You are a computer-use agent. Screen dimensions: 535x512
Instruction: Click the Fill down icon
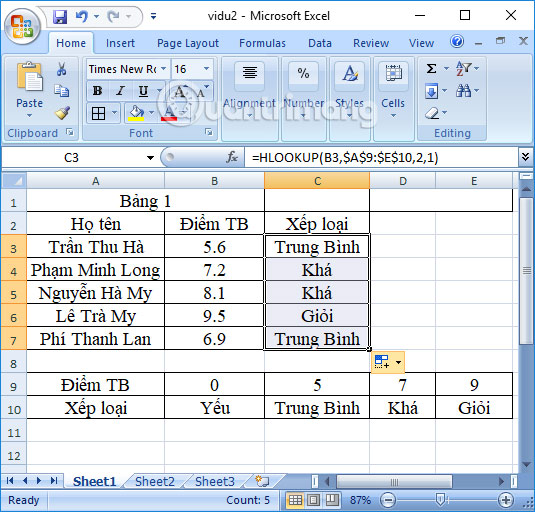tap(432, 91)
